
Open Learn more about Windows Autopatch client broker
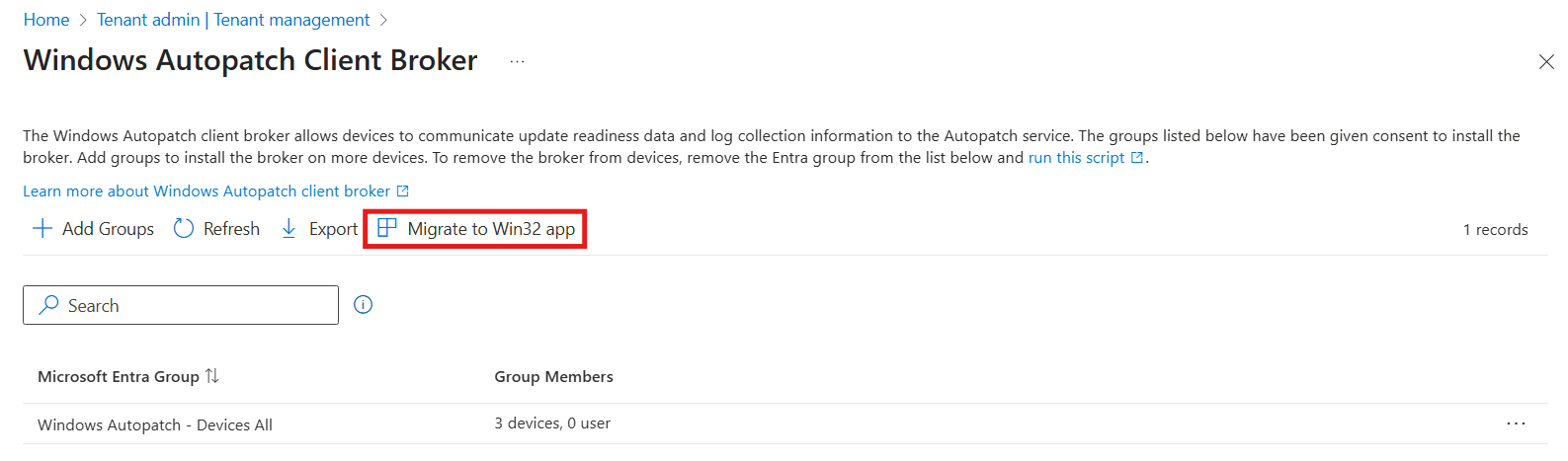tap(206, 192)
